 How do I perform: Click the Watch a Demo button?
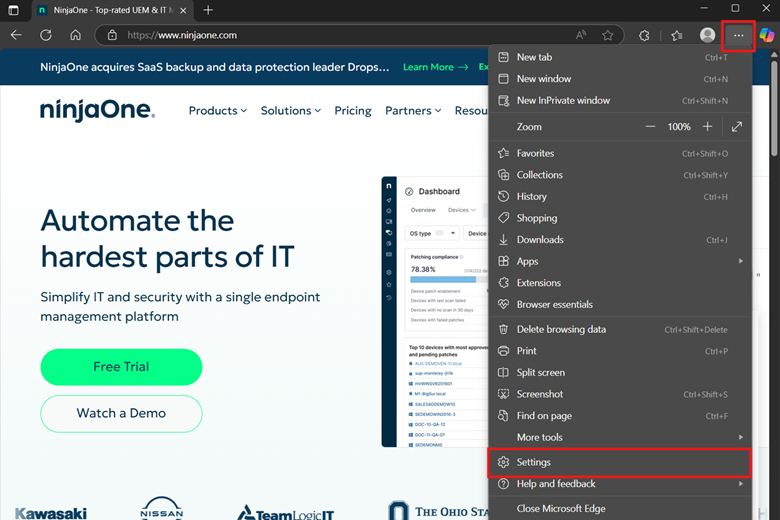pos(121,413)
